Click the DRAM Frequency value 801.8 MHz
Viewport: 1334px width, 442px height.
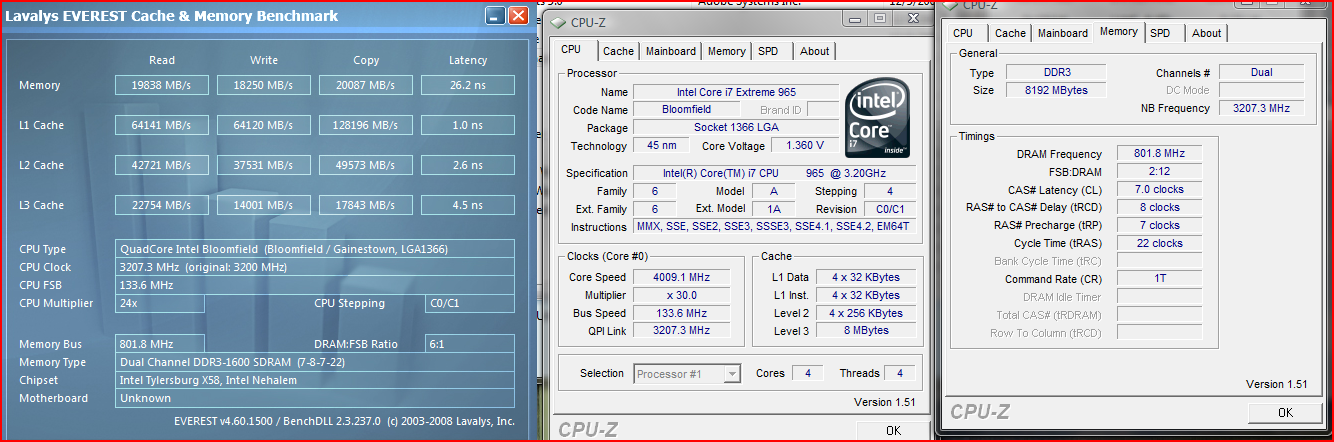1159,154
